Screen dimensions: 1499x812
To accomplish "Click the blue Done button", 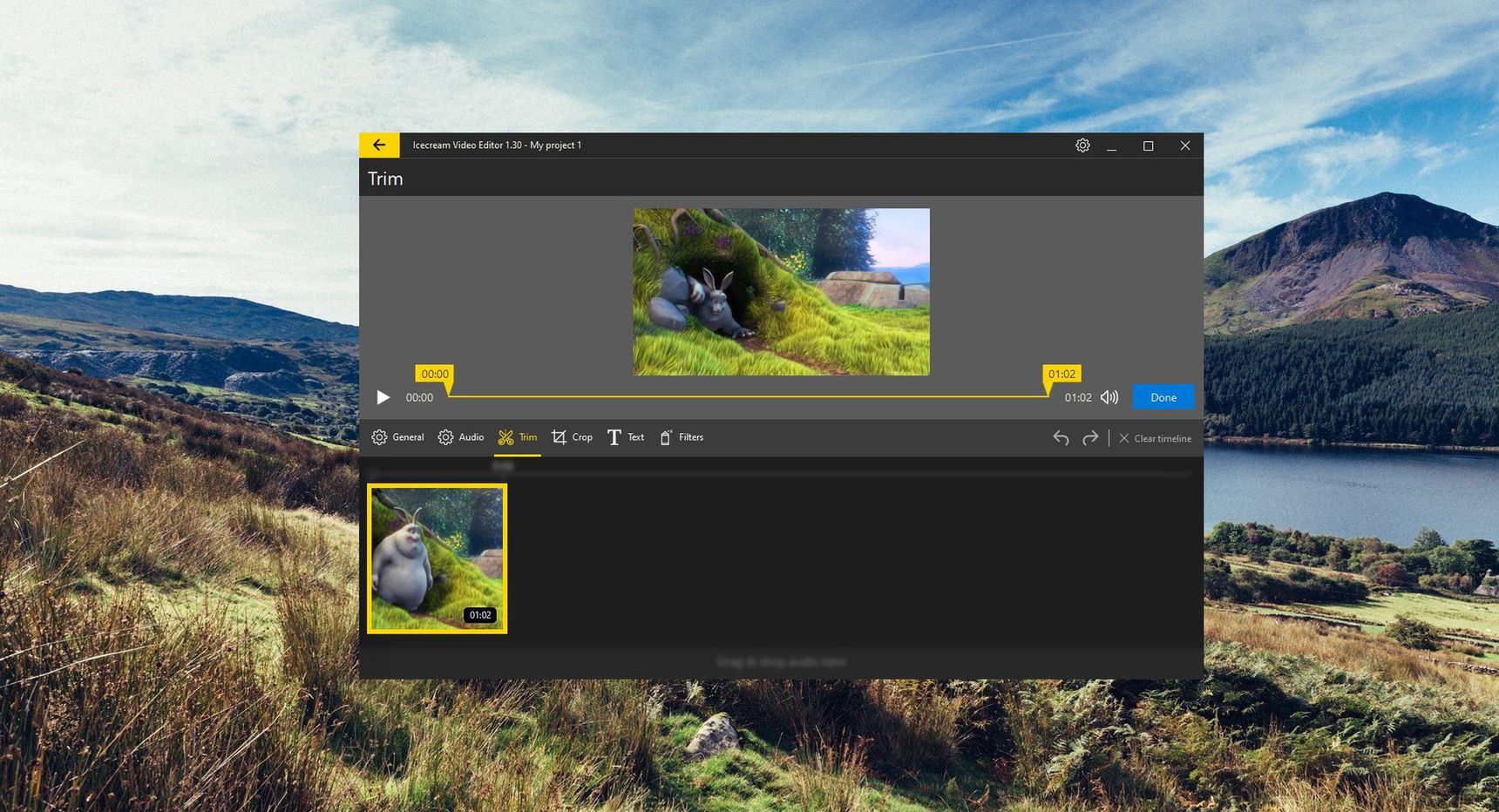I will click(1163, 397).
